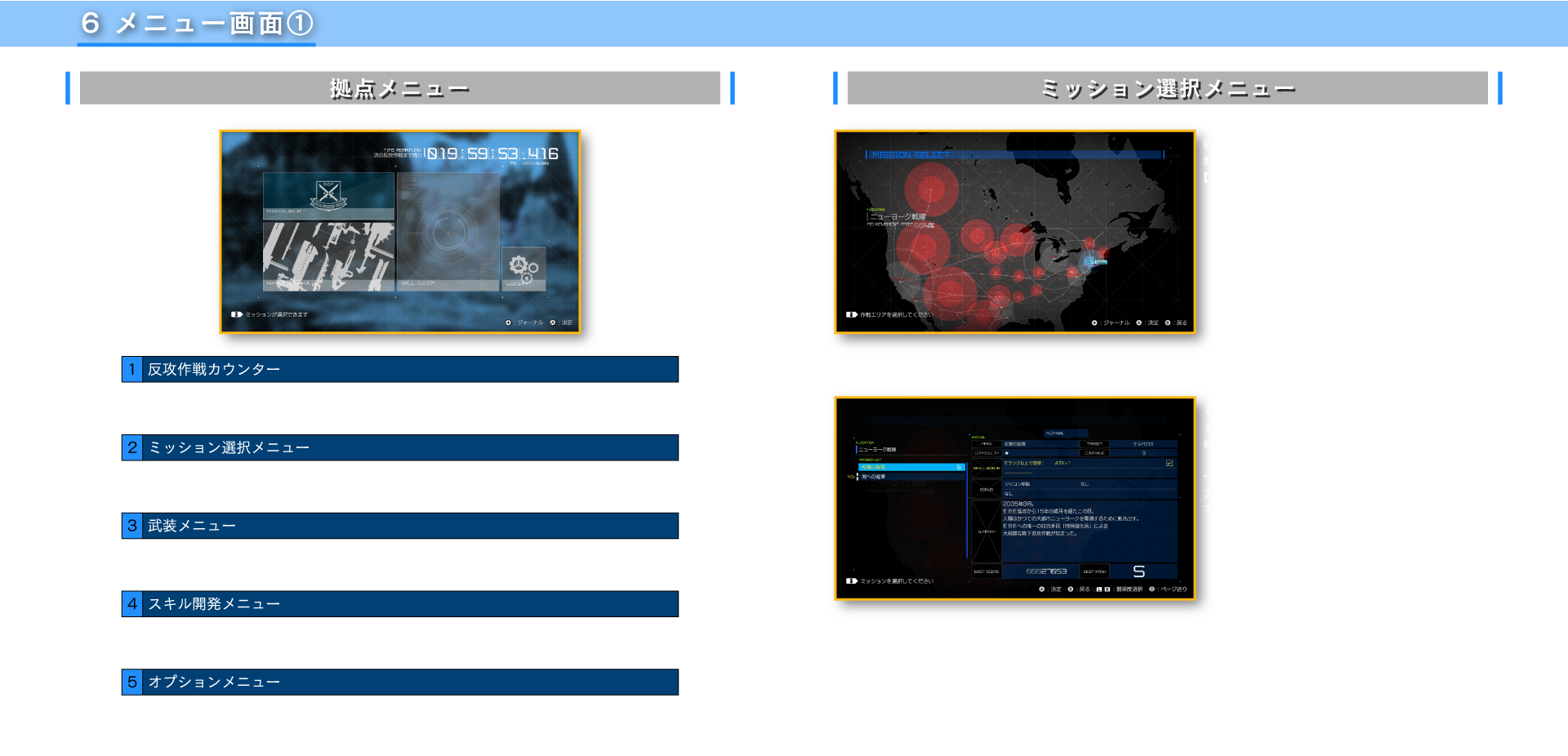Select the Skill Custom circular tile

pos(448,231)
